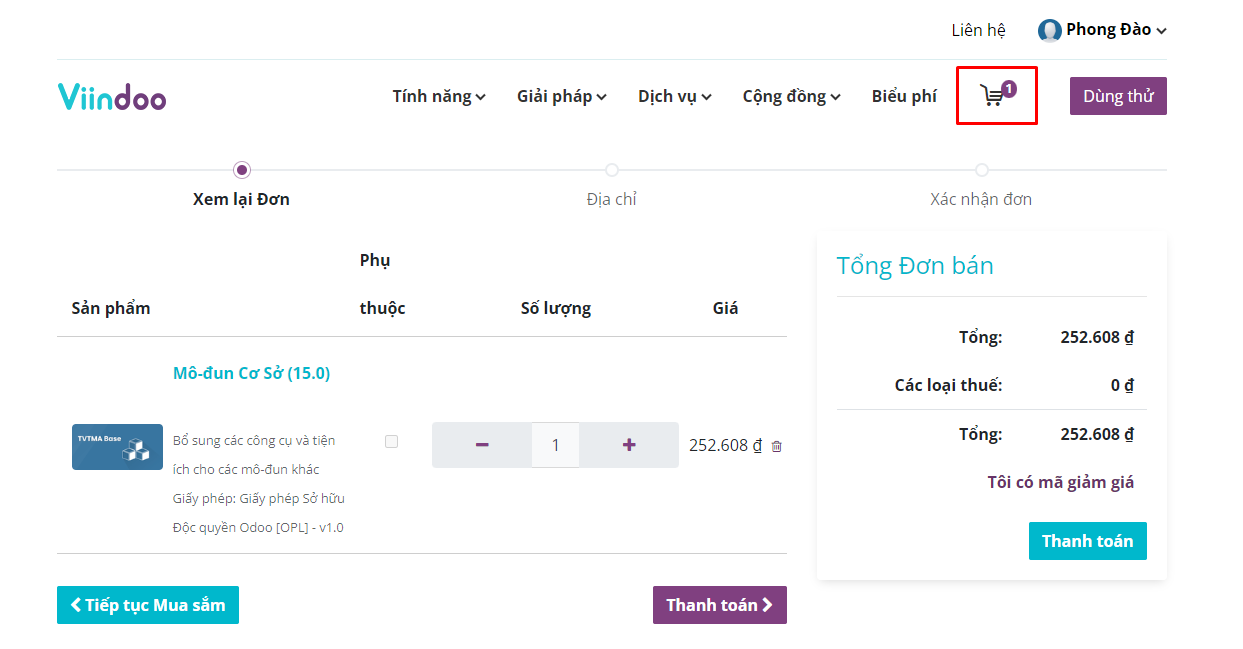Select the Xác nhận đơn step

tap(981, 199)
